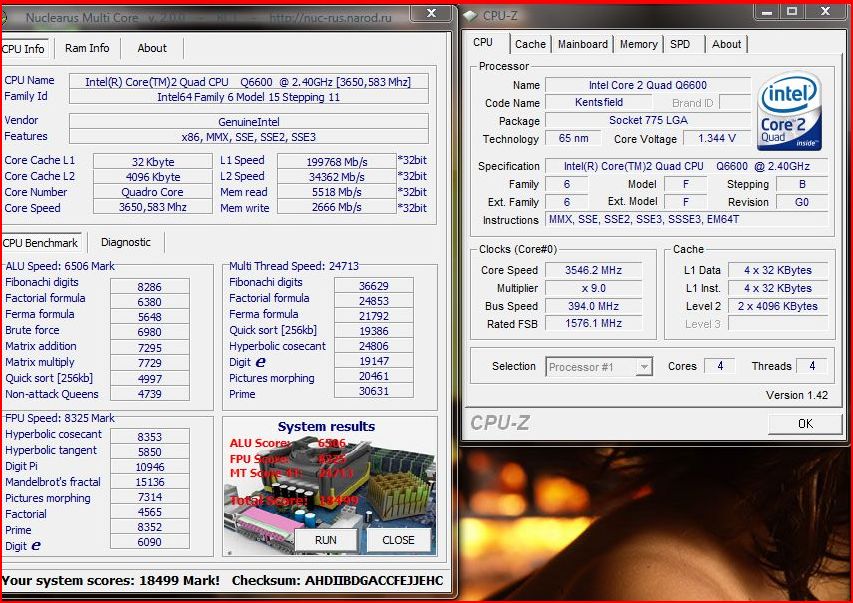Viewport: 853px width, 603px height.
Task: Click Hyperbolic tangent score 5850
Action: [x=150, y=452]
